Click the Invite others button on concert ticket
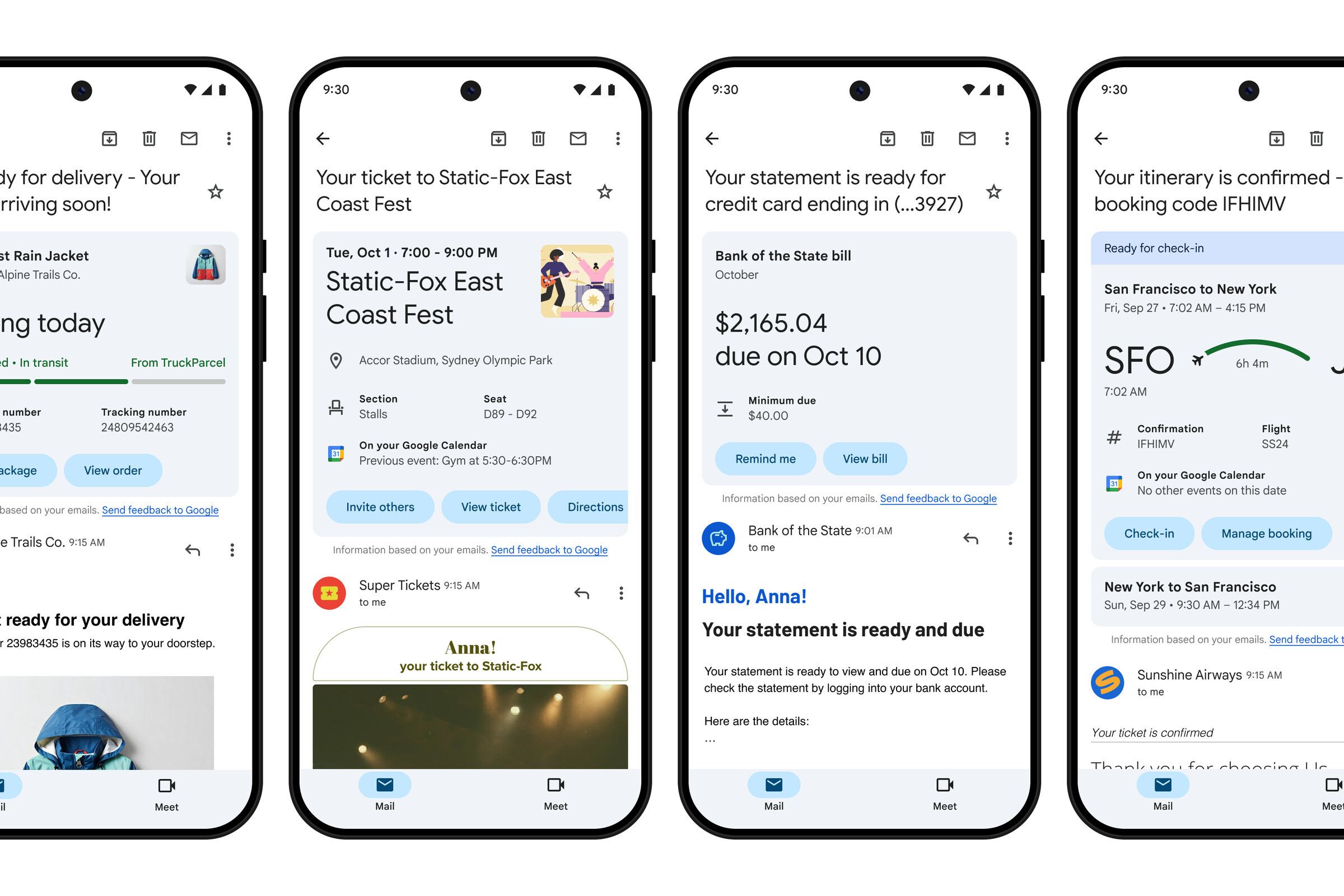This screenshot has height=896, width=1344. coord(382,507)
